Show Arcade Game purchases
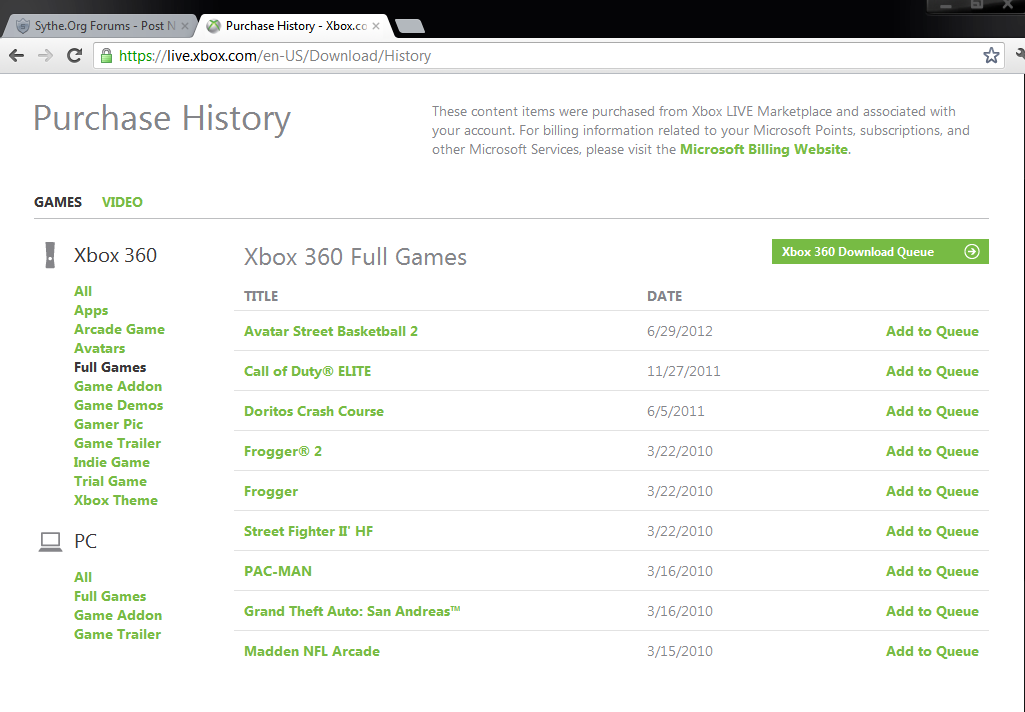The image size is (1025, 712). click(x=119, y=330)
